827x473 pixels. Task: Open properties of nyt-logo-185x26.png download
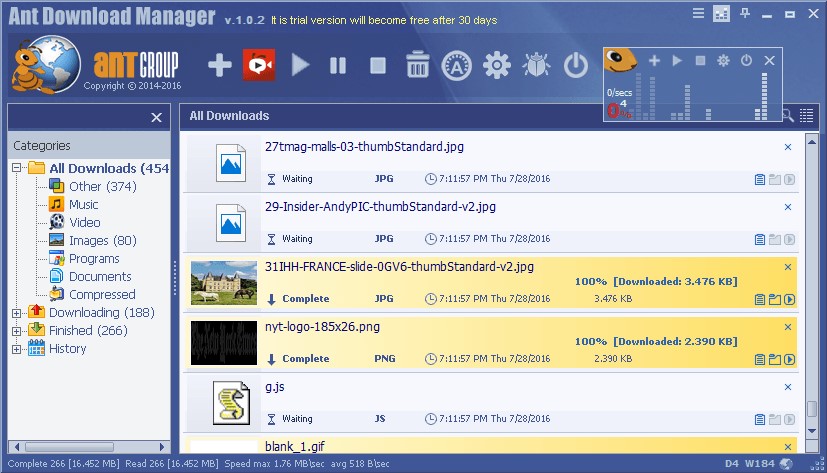click(759, 360)
